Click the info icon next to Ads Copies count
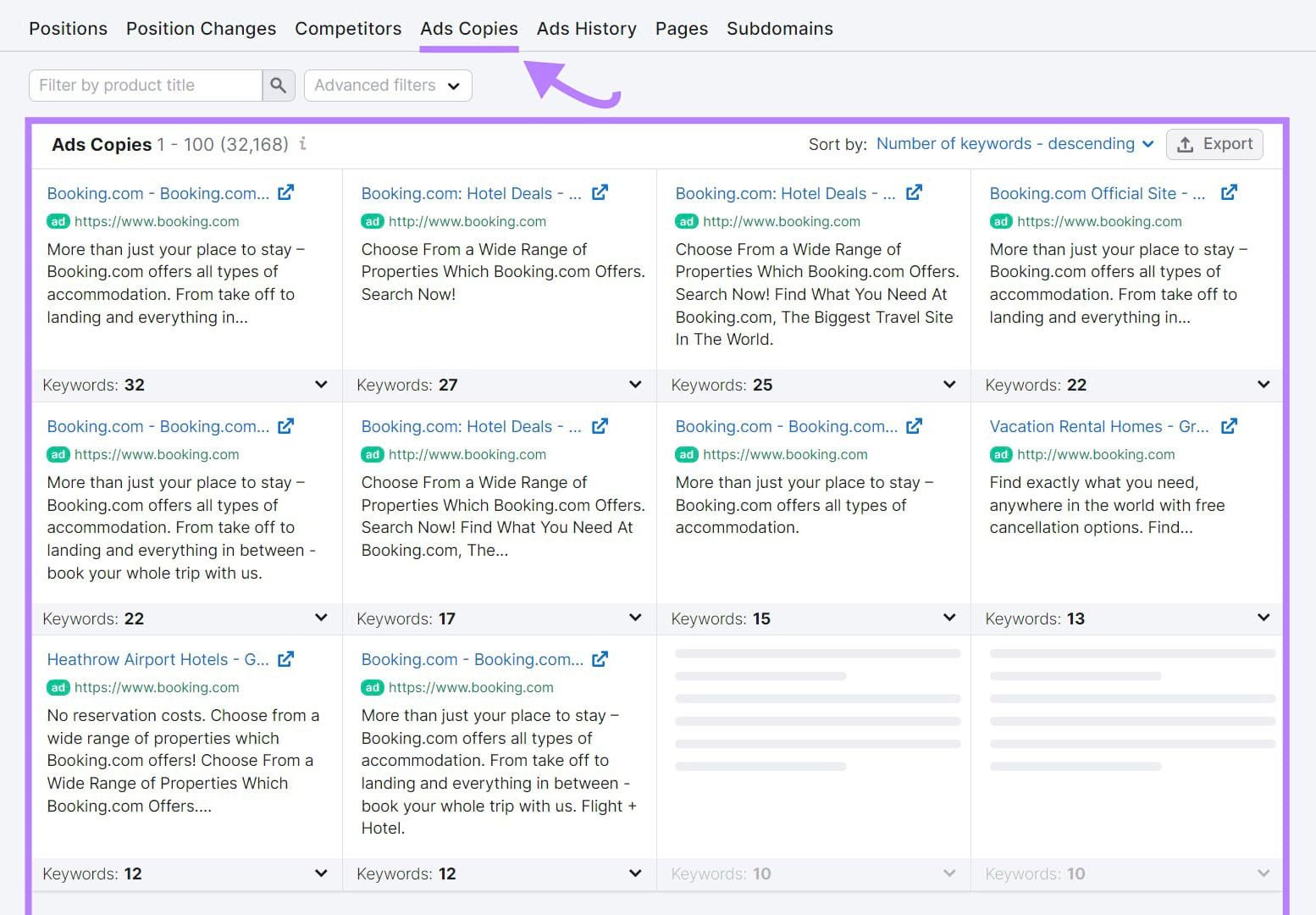The height and width of the screenshot is (915, 1316). pyautogui.click(x=303, y=144)
